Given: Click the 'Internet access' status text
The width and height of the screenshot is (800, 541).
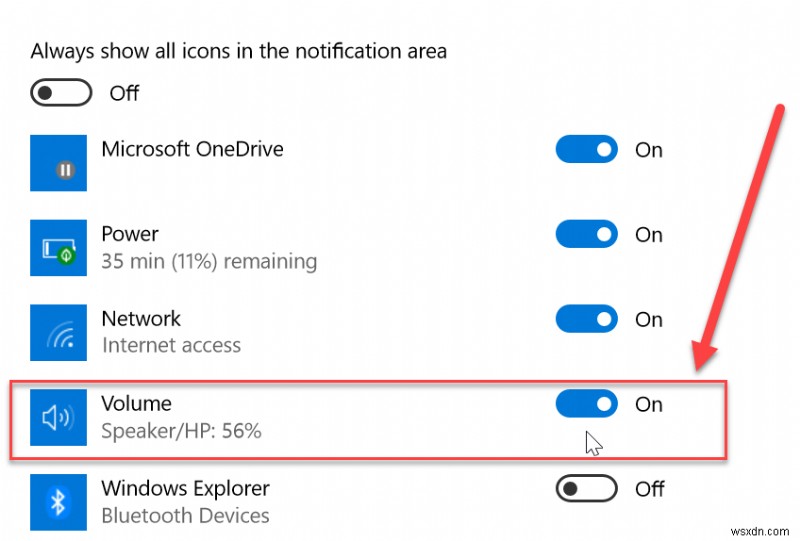Looking at the screenshot, I should [x=171, y=346].
